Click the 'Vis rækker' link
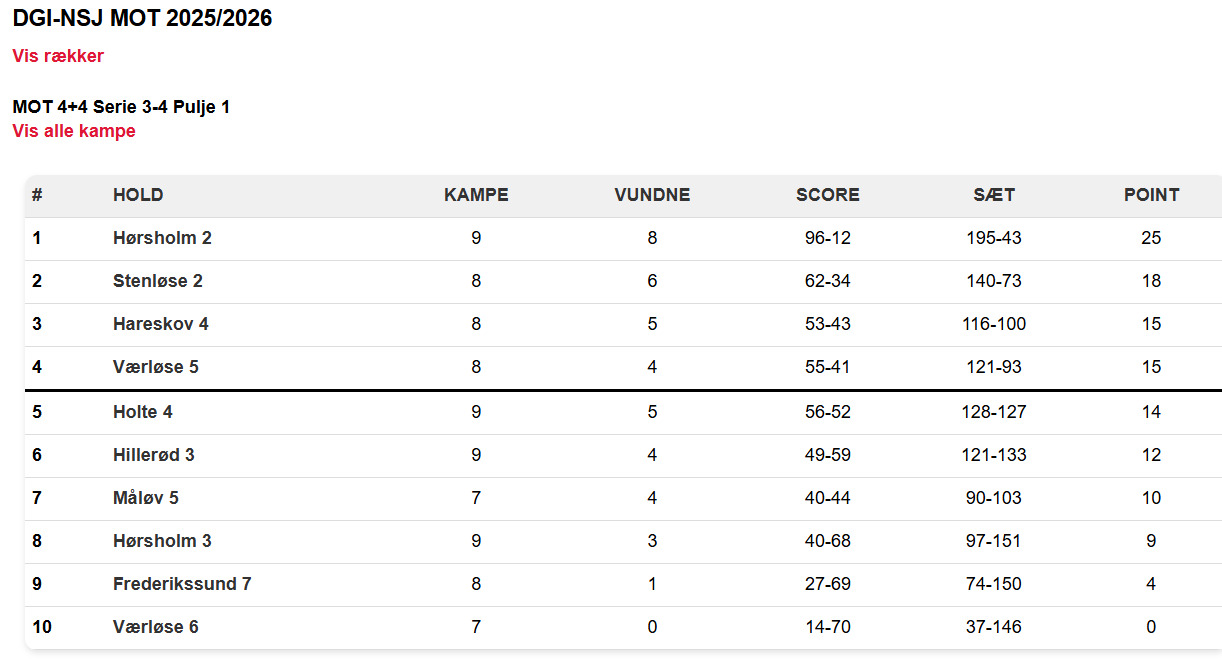Viewport: 1222px width, 666px height. coord(58,56)
